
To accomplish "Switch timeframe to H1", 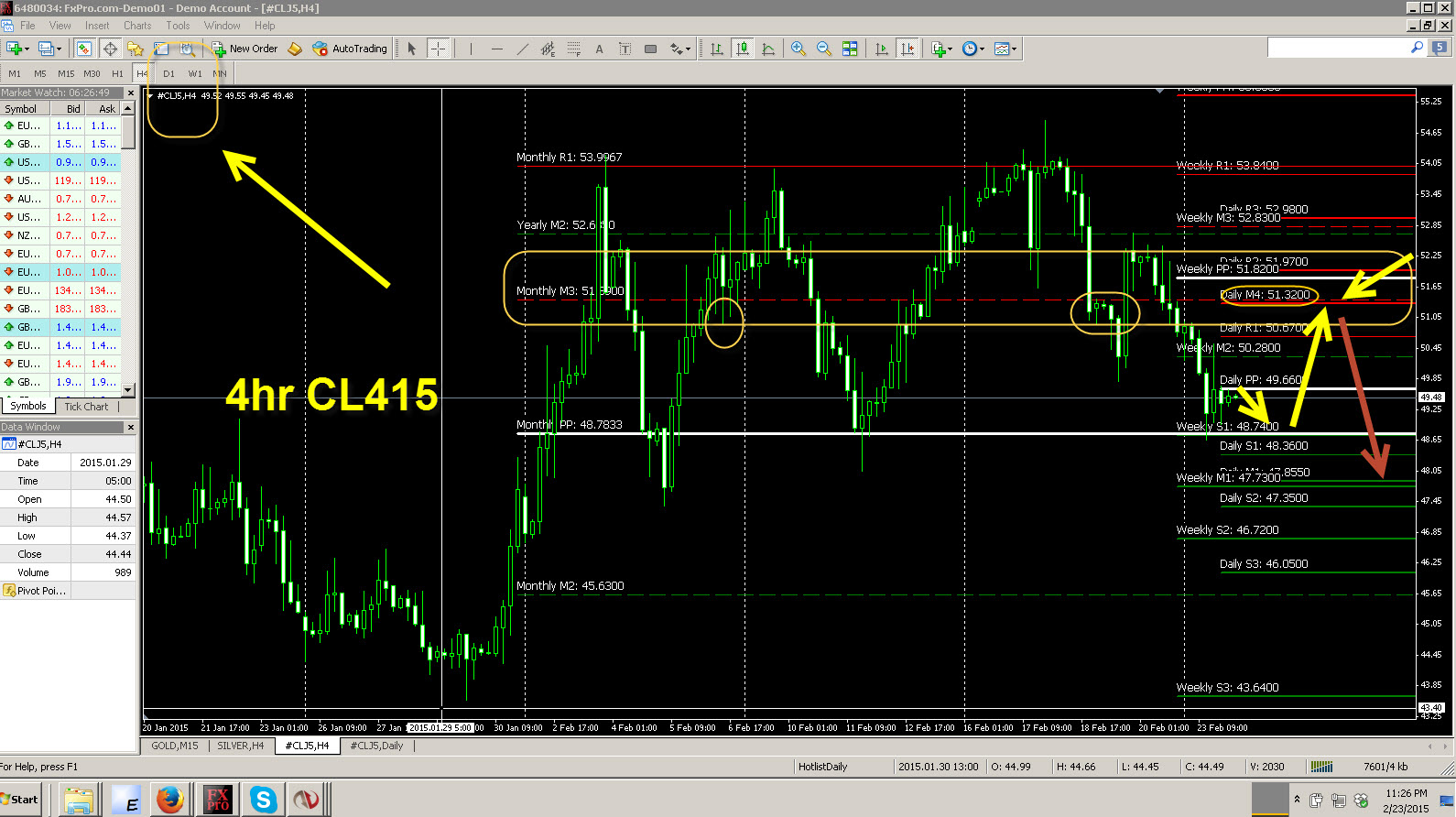I will pyautogui.click(x=117, y=73).
